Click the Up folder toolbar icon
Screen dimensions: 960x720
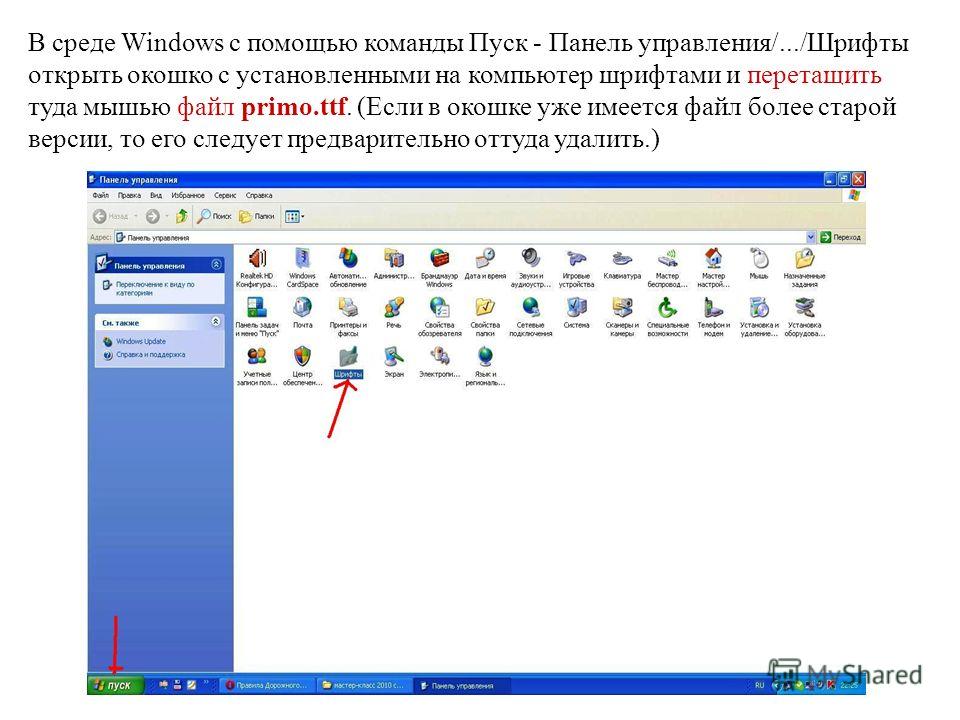click(x=181, y=216)
